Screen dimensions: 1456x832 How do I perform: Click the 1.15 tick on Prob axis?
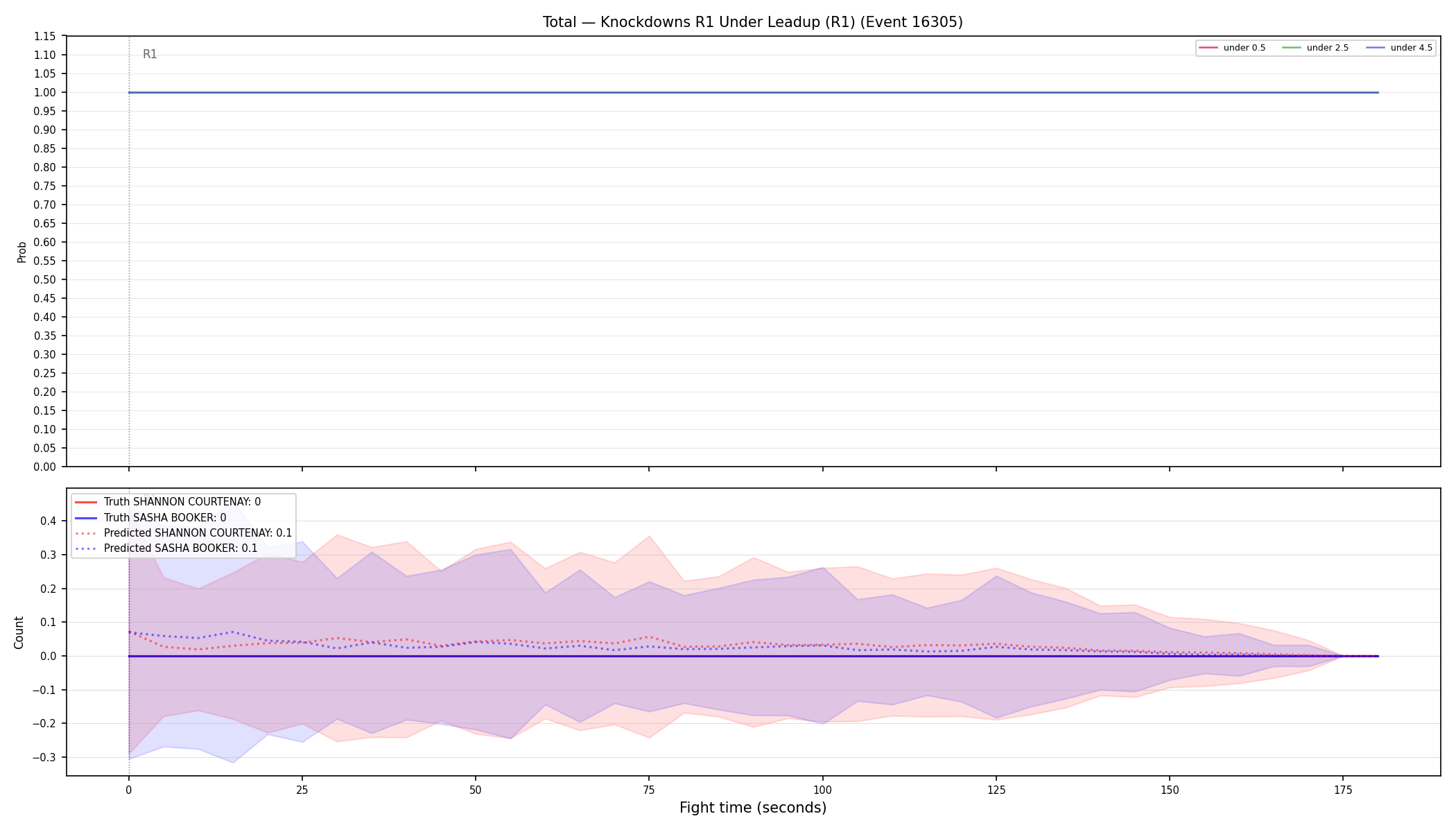(45, 36)
